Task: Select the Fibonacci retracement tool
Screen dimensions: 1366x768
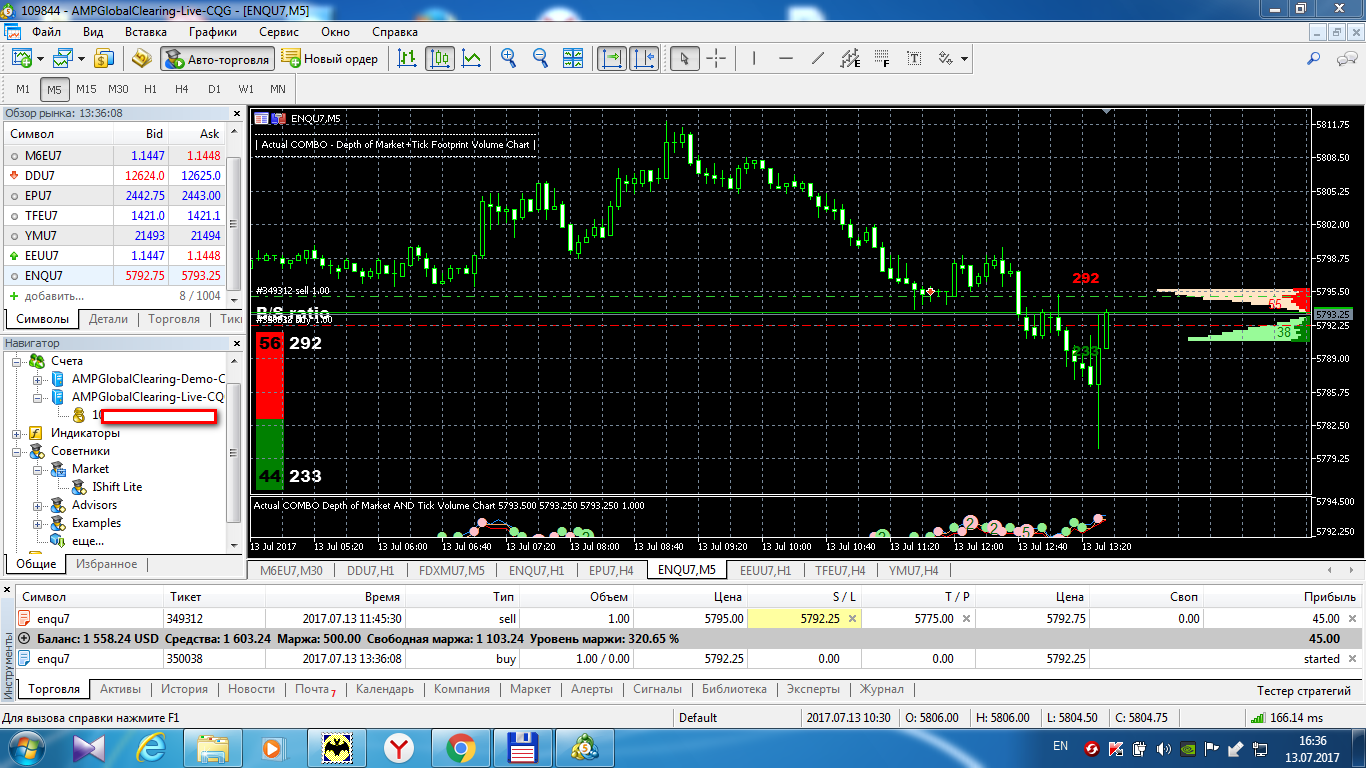Action: pos(882,59)
